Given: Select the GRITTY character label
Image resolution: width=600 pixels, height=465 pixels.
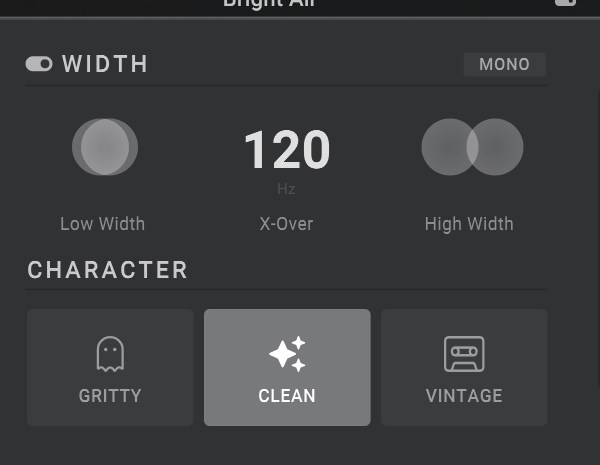Looking at the screenshot, I should (110, 396).
